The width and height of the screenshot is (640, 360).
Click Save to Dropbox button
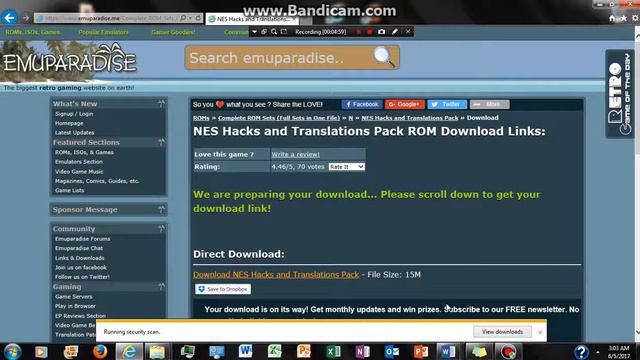223,289
